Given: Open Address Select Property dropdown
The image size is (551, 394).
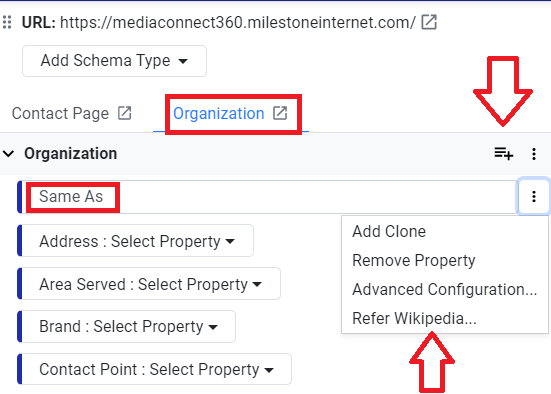Looking at the screenshot, I should (137, 241).
